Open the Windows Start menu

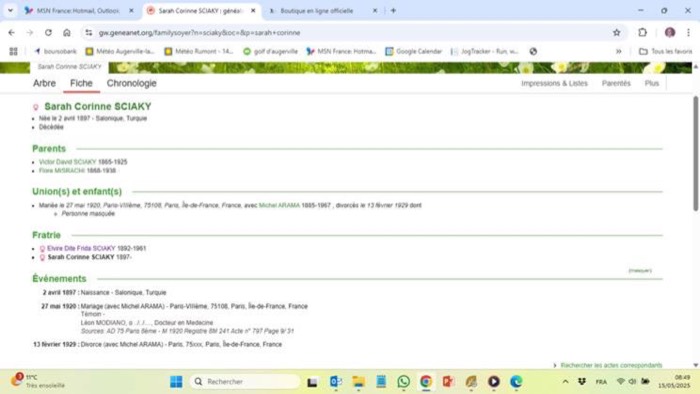pyautogui.click(x=176, y=382)
